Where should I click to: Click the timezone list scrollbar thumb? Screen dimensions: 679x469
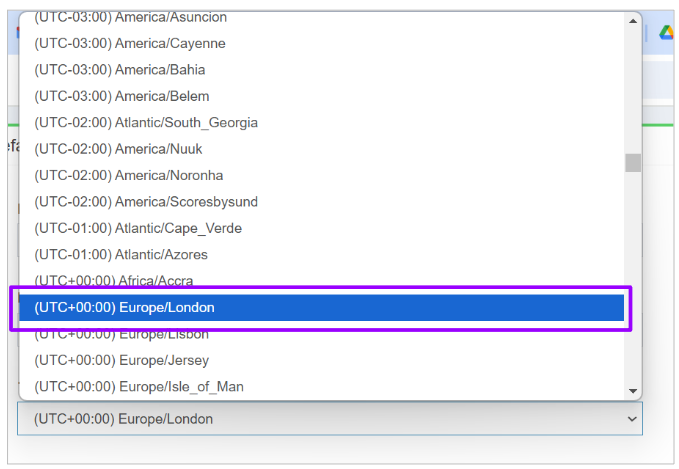pos(633,163)
